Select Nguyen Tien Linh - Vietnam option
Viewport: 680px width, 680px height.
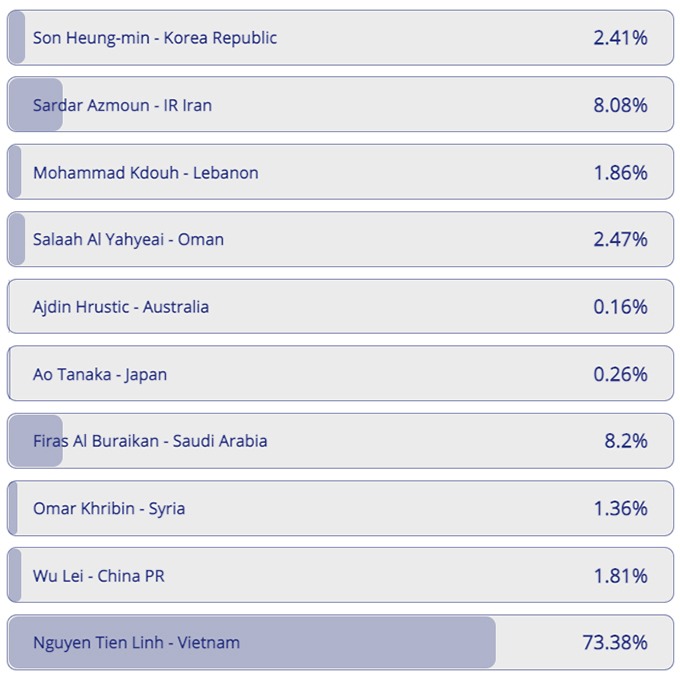[136, 643]
